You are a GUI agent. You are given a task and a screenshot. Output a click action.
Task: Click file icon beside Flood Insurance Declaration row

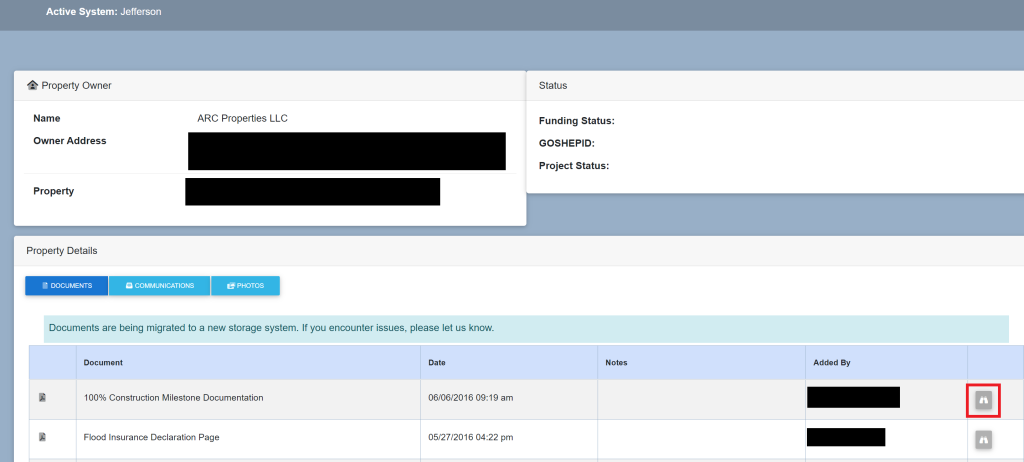(x=42, y=437)
